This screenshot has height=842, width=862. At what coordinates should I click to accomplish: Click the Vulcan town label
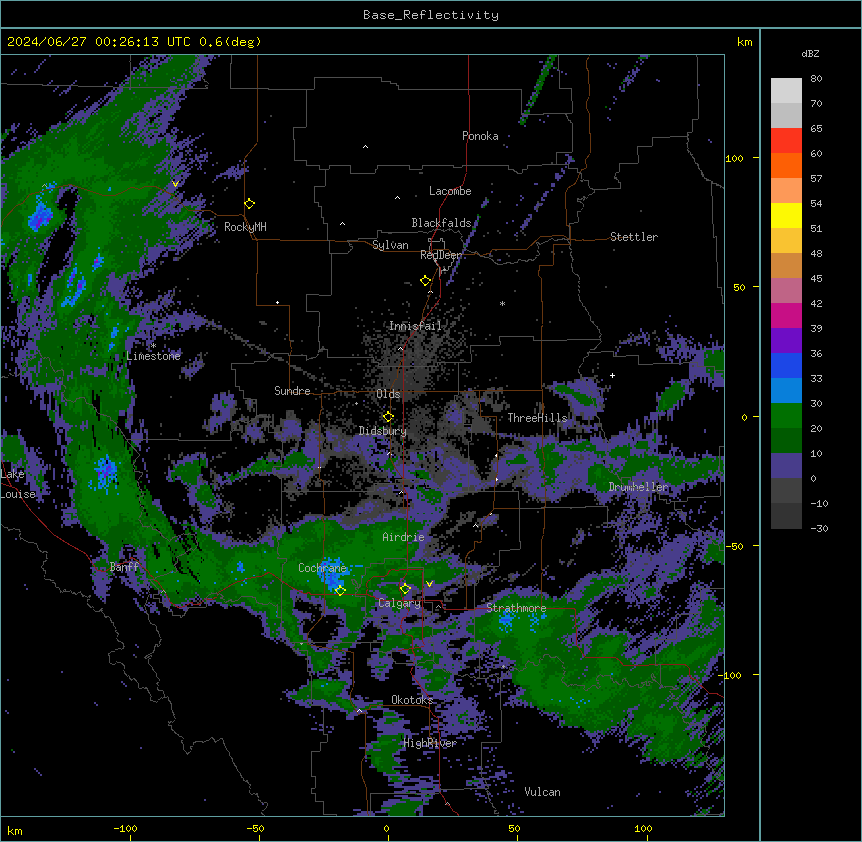[x=542, y=792]
